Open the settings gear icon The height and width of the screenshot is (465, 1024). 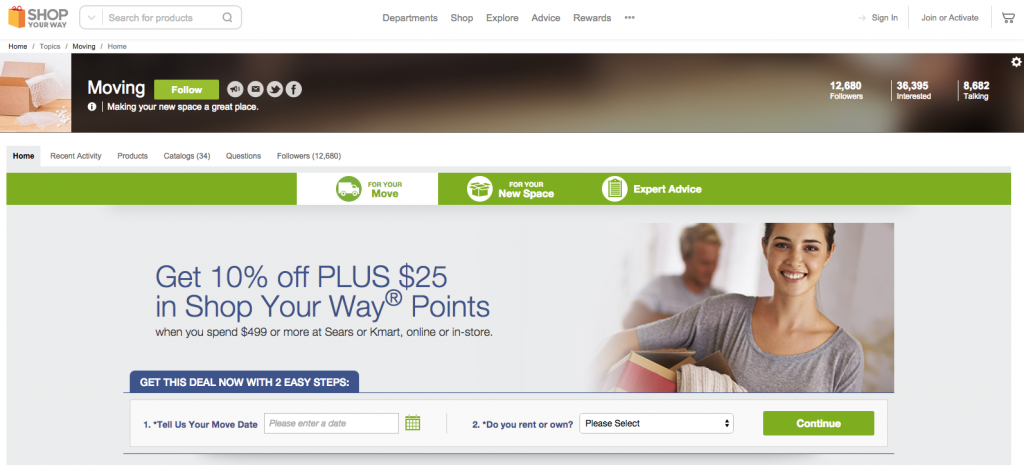[1016, 62]
